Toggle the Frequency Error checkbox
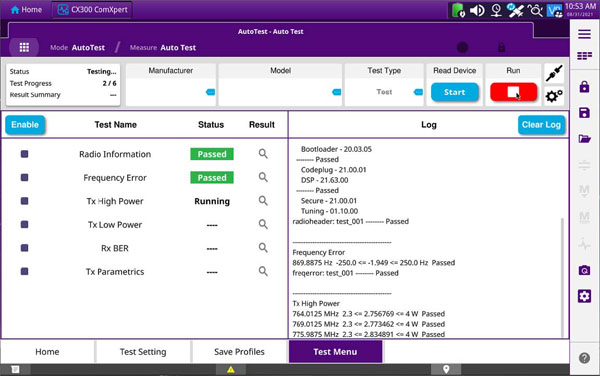 [24, 177]
